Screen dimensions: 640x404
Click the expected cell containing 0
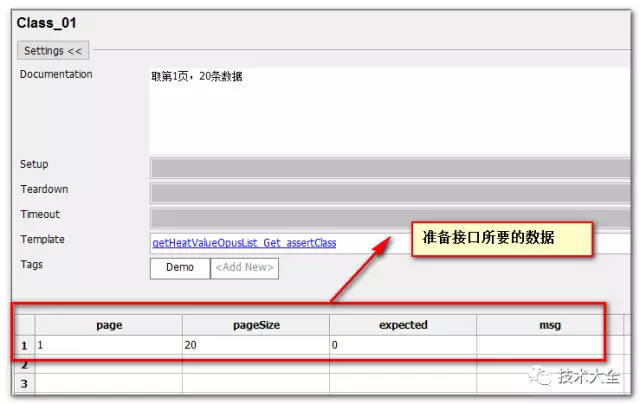[403, 345]
